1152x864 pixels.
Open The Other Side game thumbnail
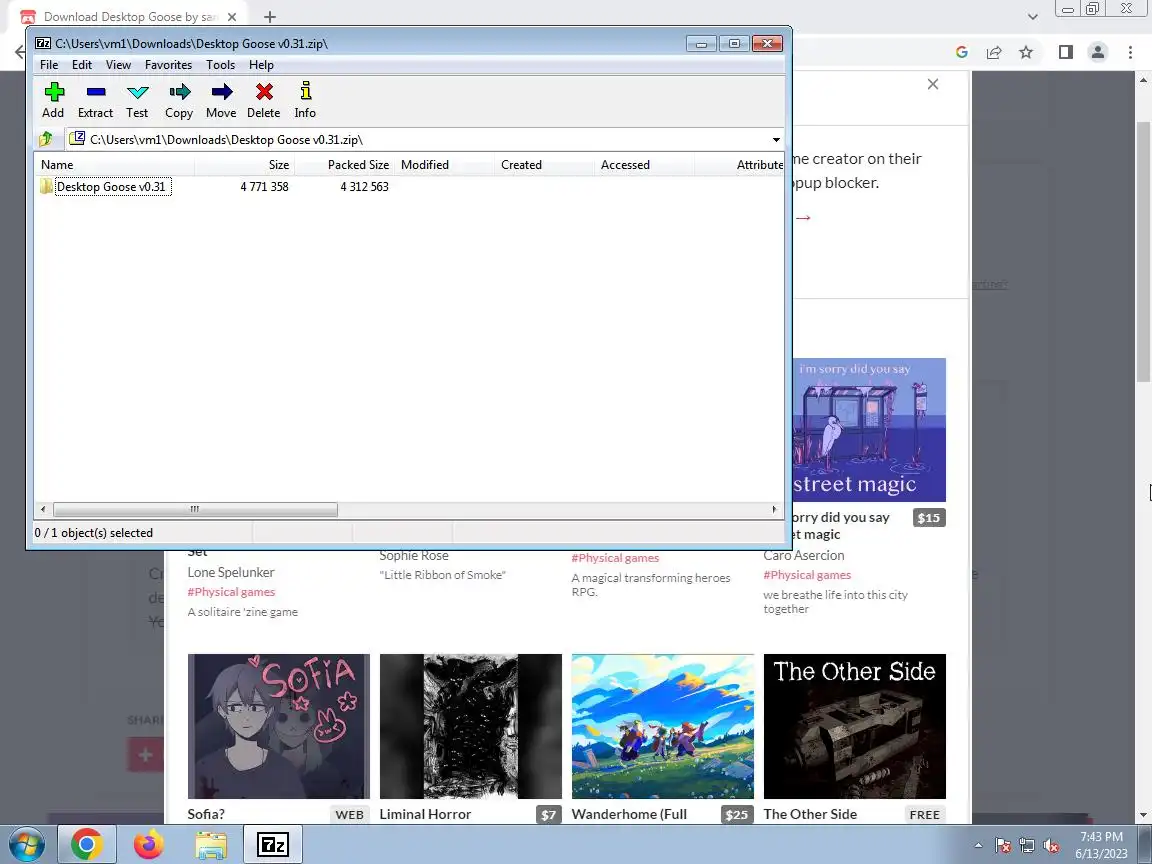coord(854,726)
